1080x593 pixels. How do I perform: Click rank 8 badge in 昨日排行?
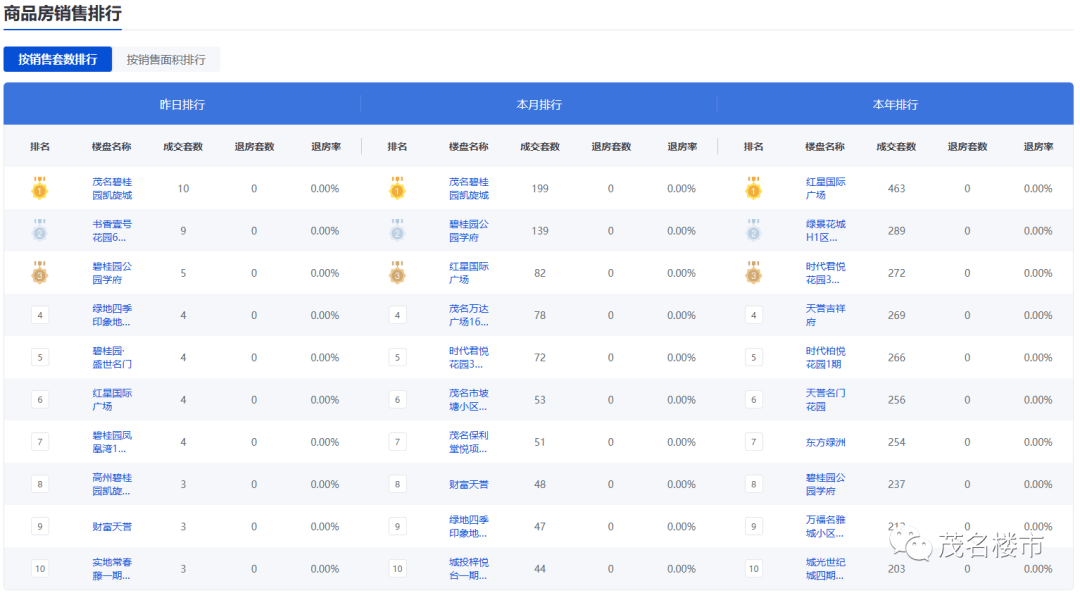point(40,484)
